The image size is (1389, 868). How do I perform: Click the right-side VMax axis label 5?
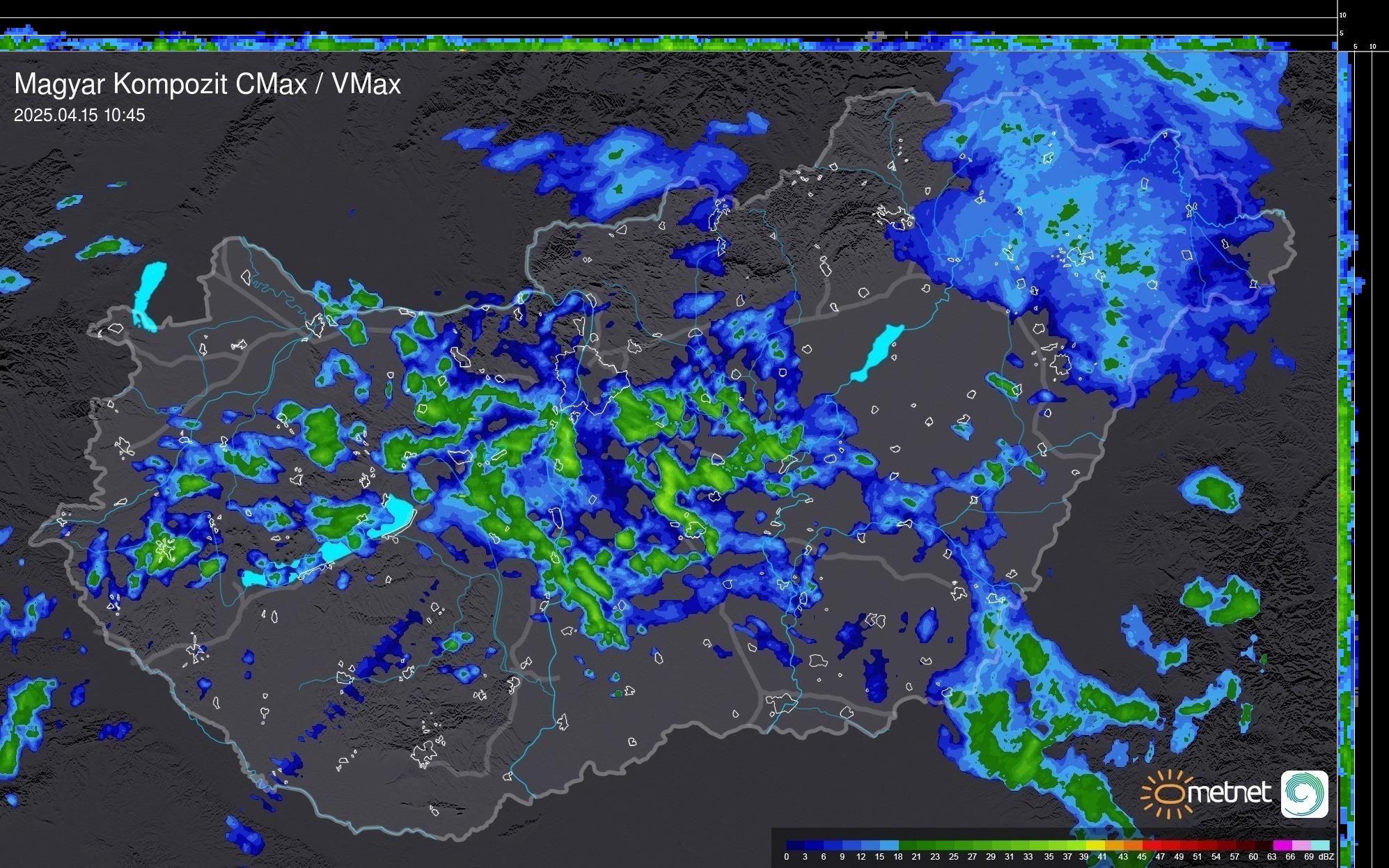(x=1355, y=47)
